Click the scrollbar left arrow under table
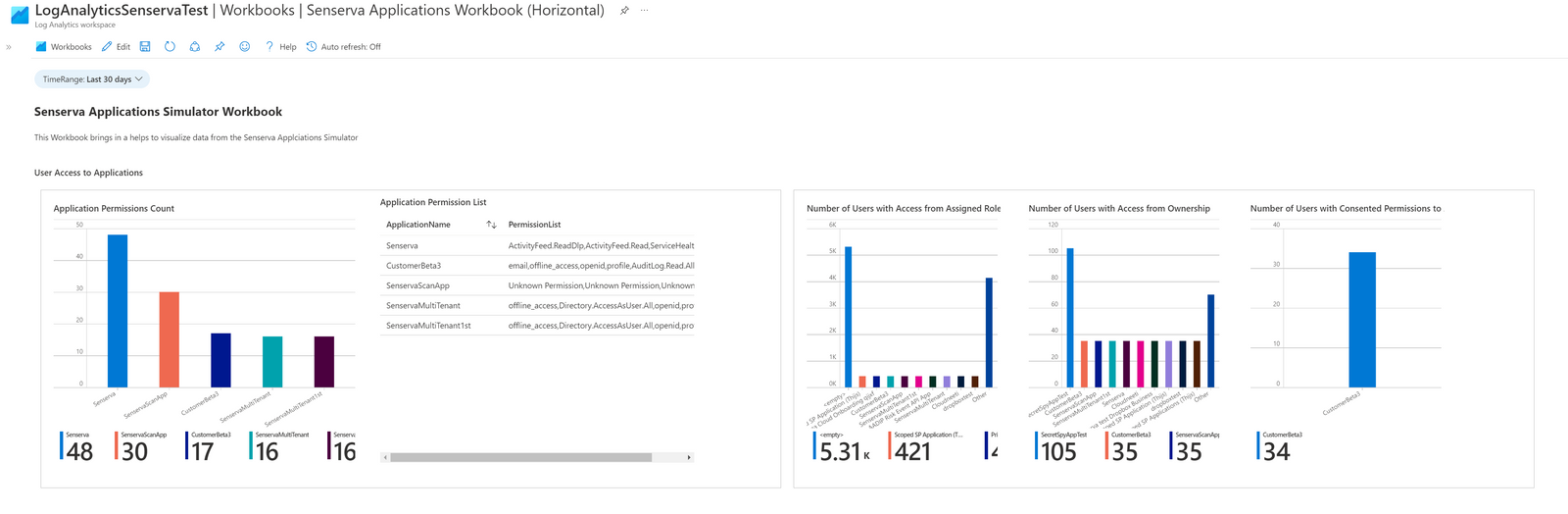1568x514 pixels. point(385,457)
